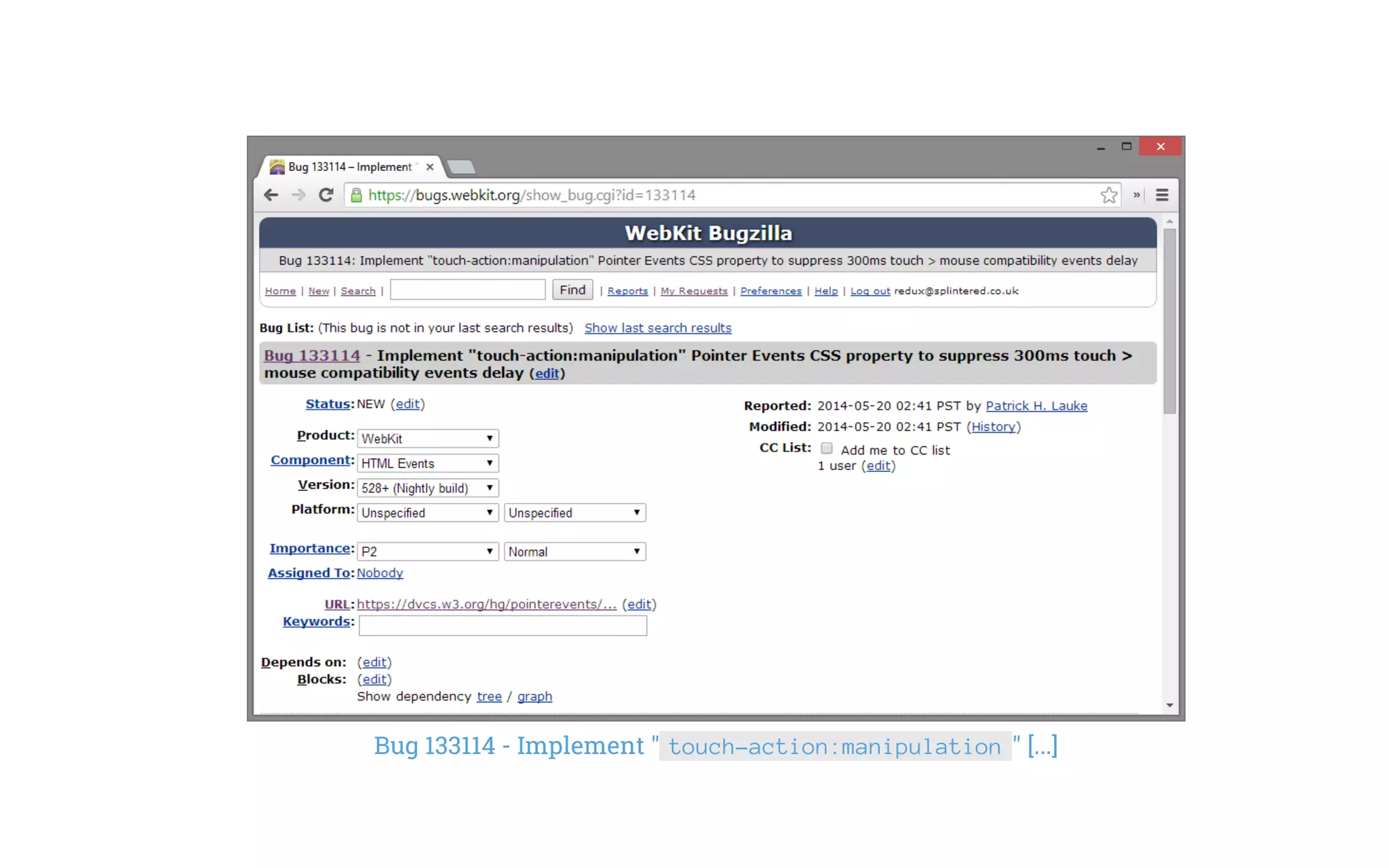Edit the bug summary title

(547, 374)
